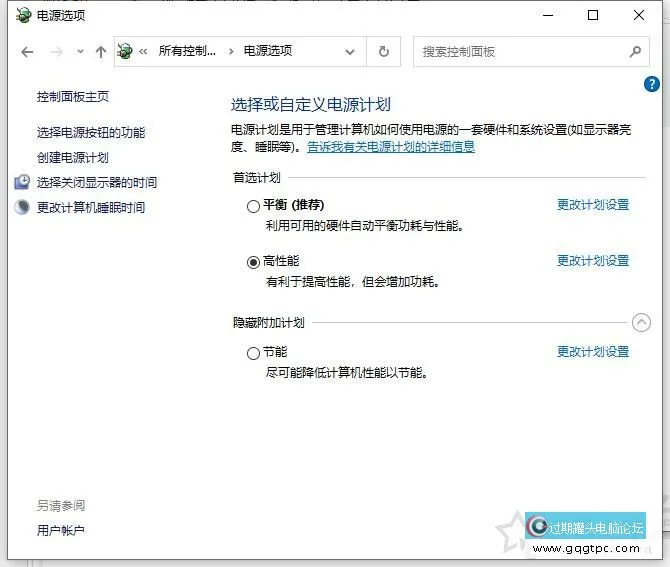Click the 另请参阅 label
Screen dimensions: 670x567
pyautogui.click(x=61, y=505)
